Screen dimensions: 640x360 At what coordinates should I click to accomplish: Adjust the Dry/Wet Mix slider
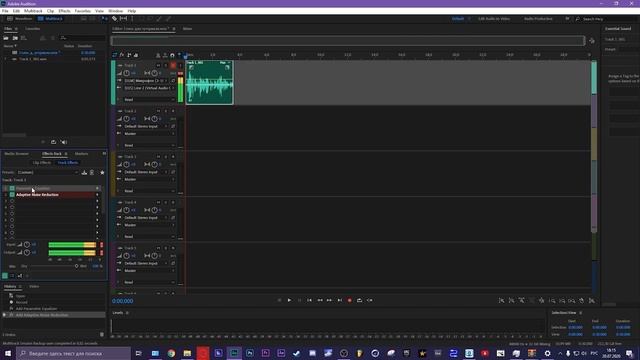point(76,266)
